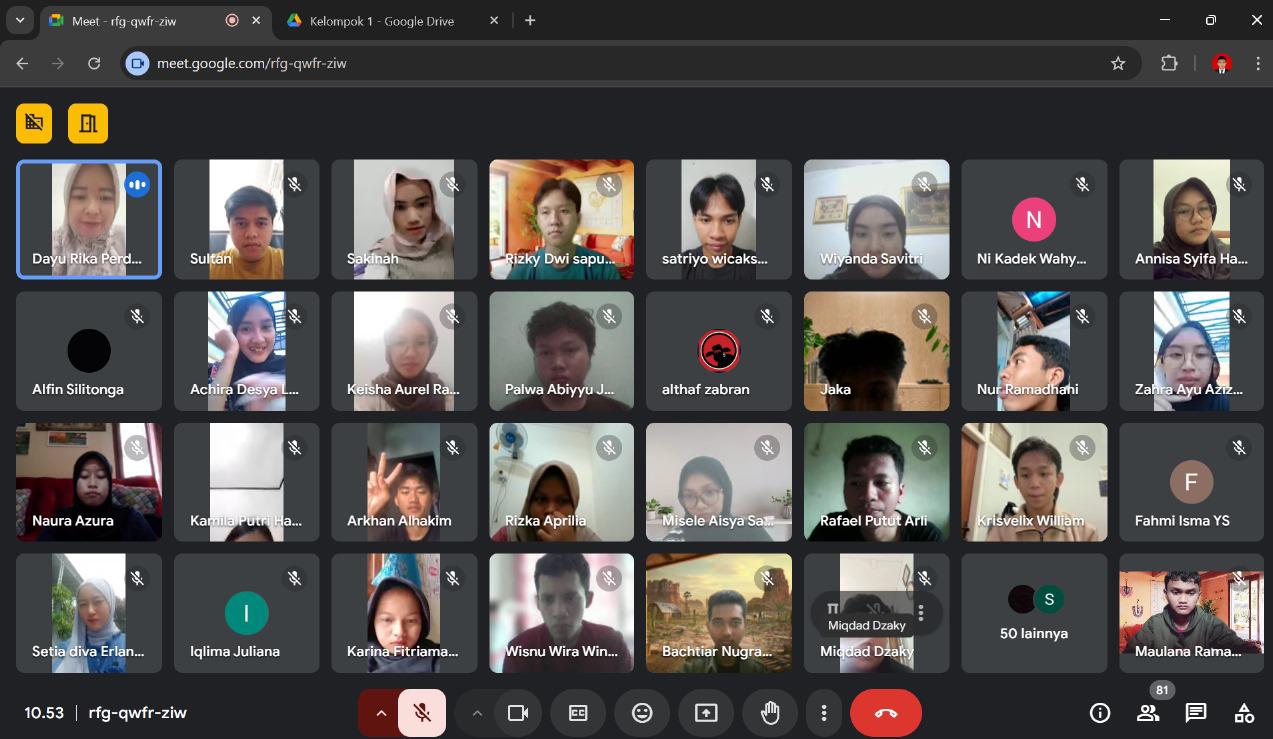Expand the audio settings chevron
Viewport: 1273px width, 739px height.
380,713
